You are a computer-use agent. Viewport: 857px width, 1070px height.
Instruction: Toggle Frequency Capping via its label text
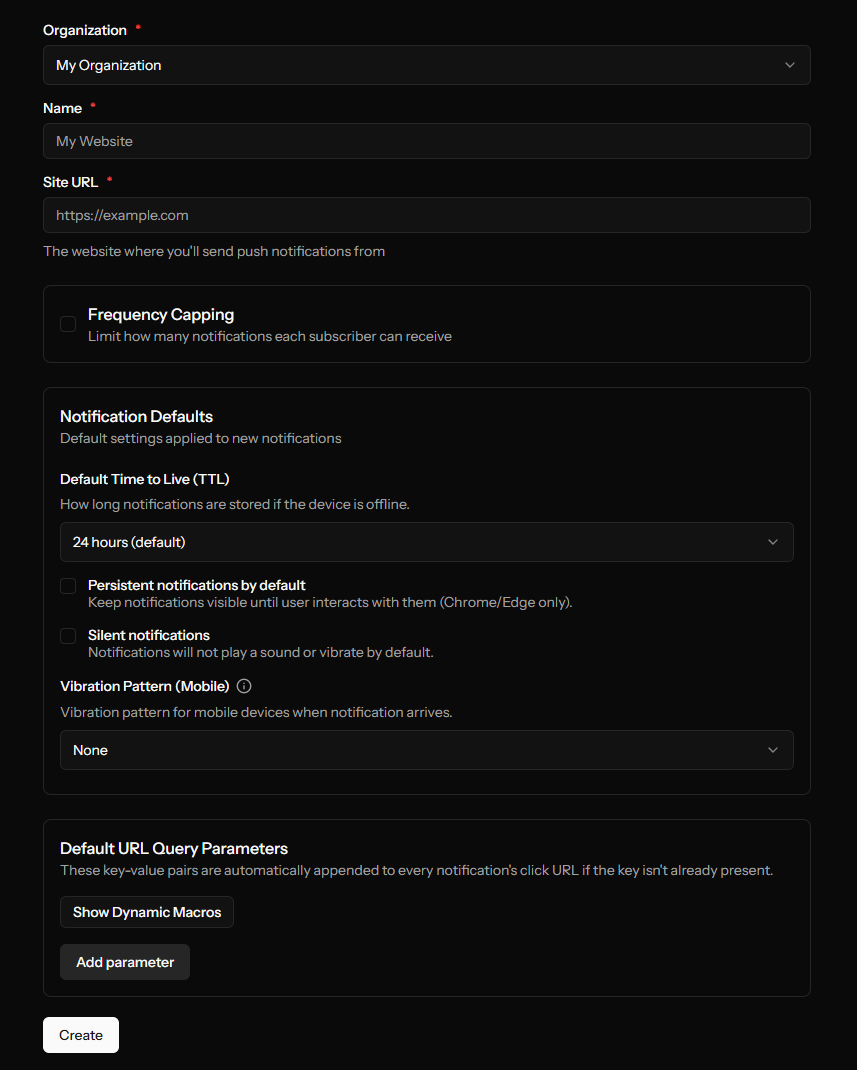click(160, 314)
